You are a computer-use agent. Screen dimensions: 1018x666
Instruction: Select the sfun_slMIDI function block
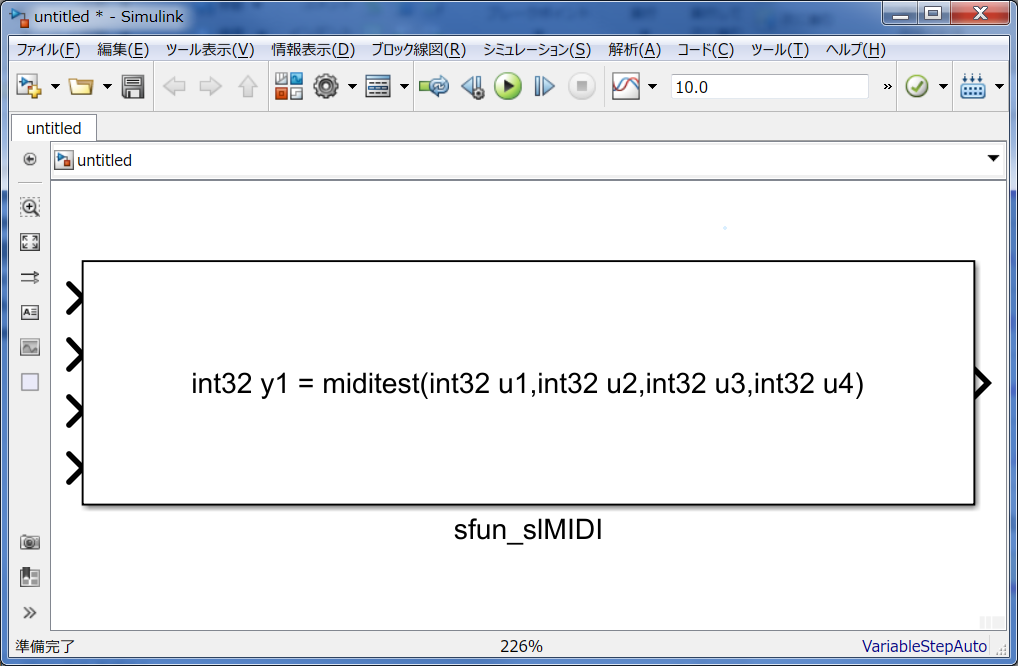pos(528,382)
